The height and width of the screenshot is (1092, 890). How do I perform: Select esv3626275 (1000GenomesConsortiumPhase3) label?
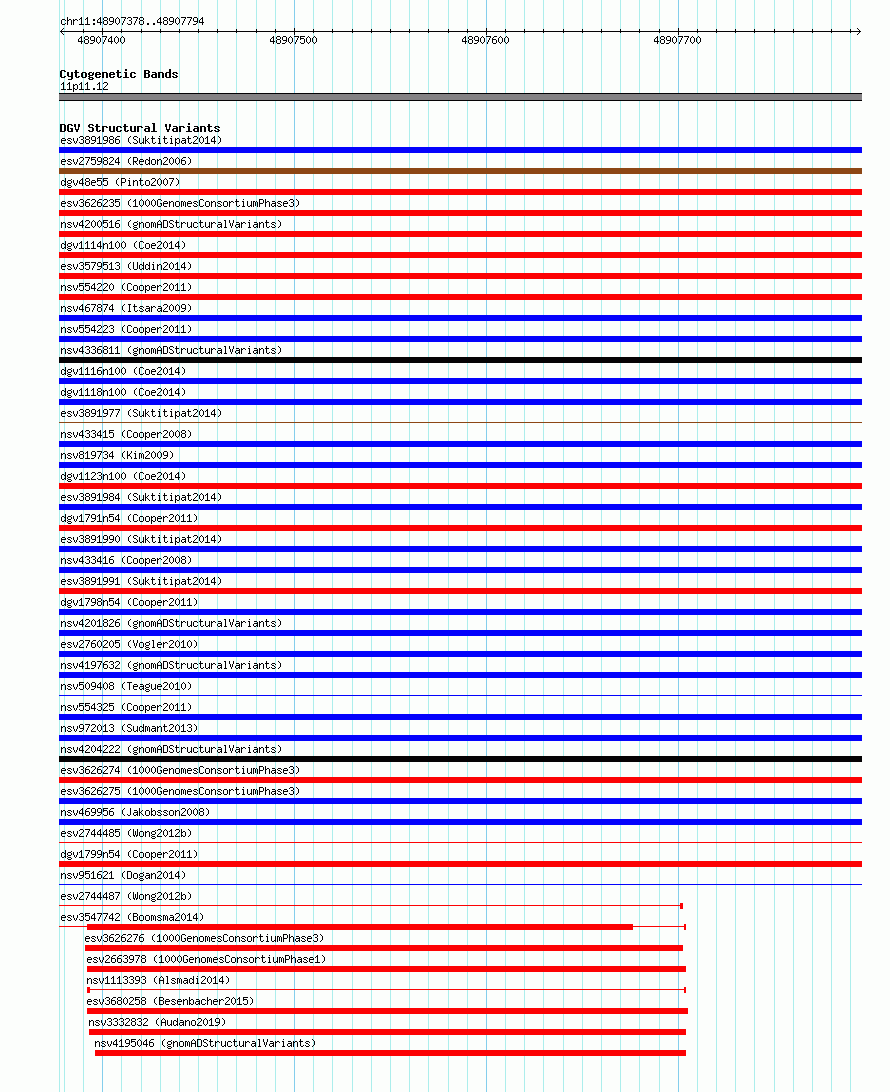click(180, 791)
